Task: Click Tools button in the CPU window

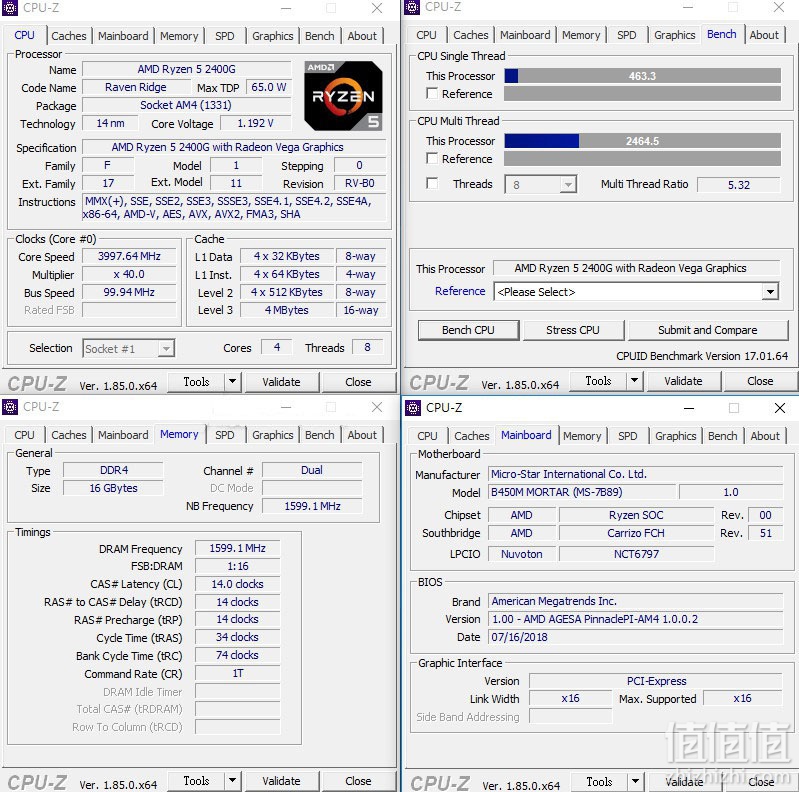Action: (x=197, y=382)
